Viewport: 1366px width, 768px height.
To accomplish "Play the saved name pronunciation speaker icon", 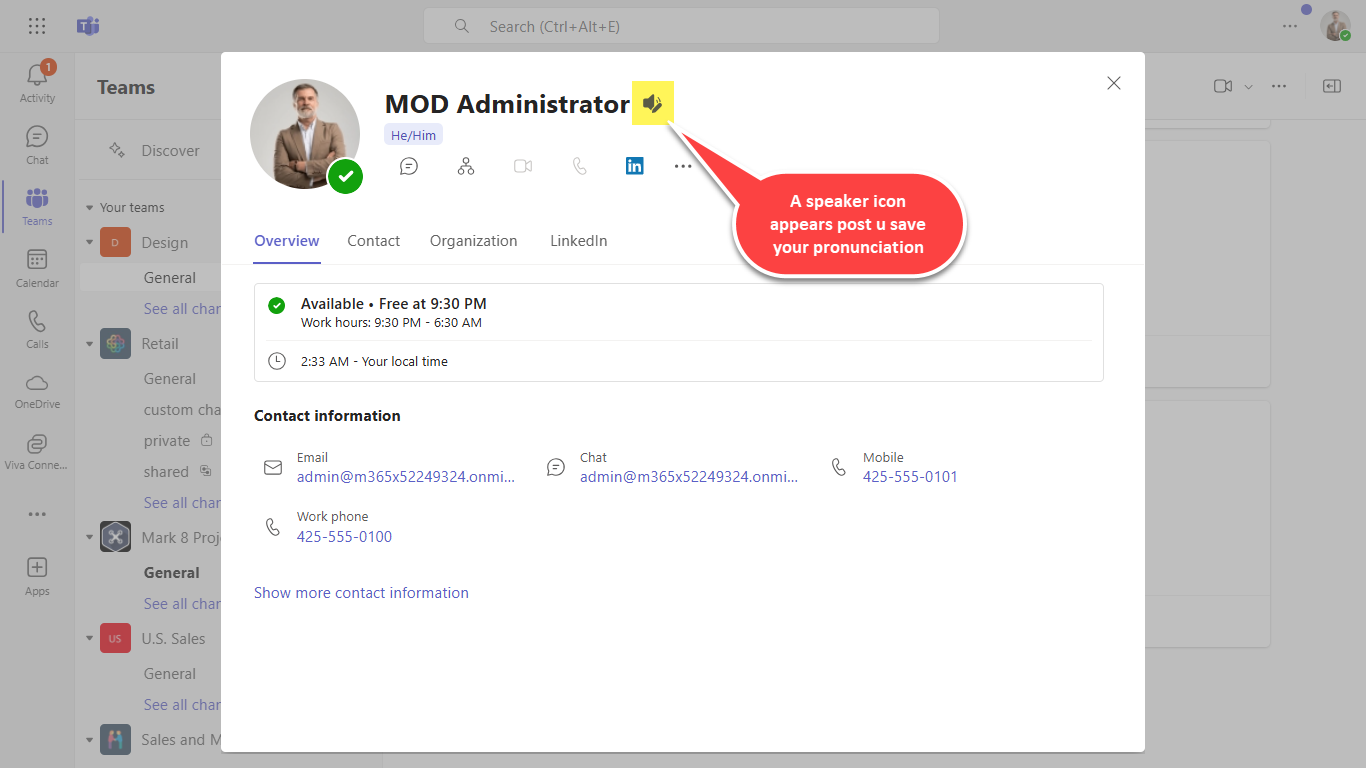I will click(x=652, y=103).
